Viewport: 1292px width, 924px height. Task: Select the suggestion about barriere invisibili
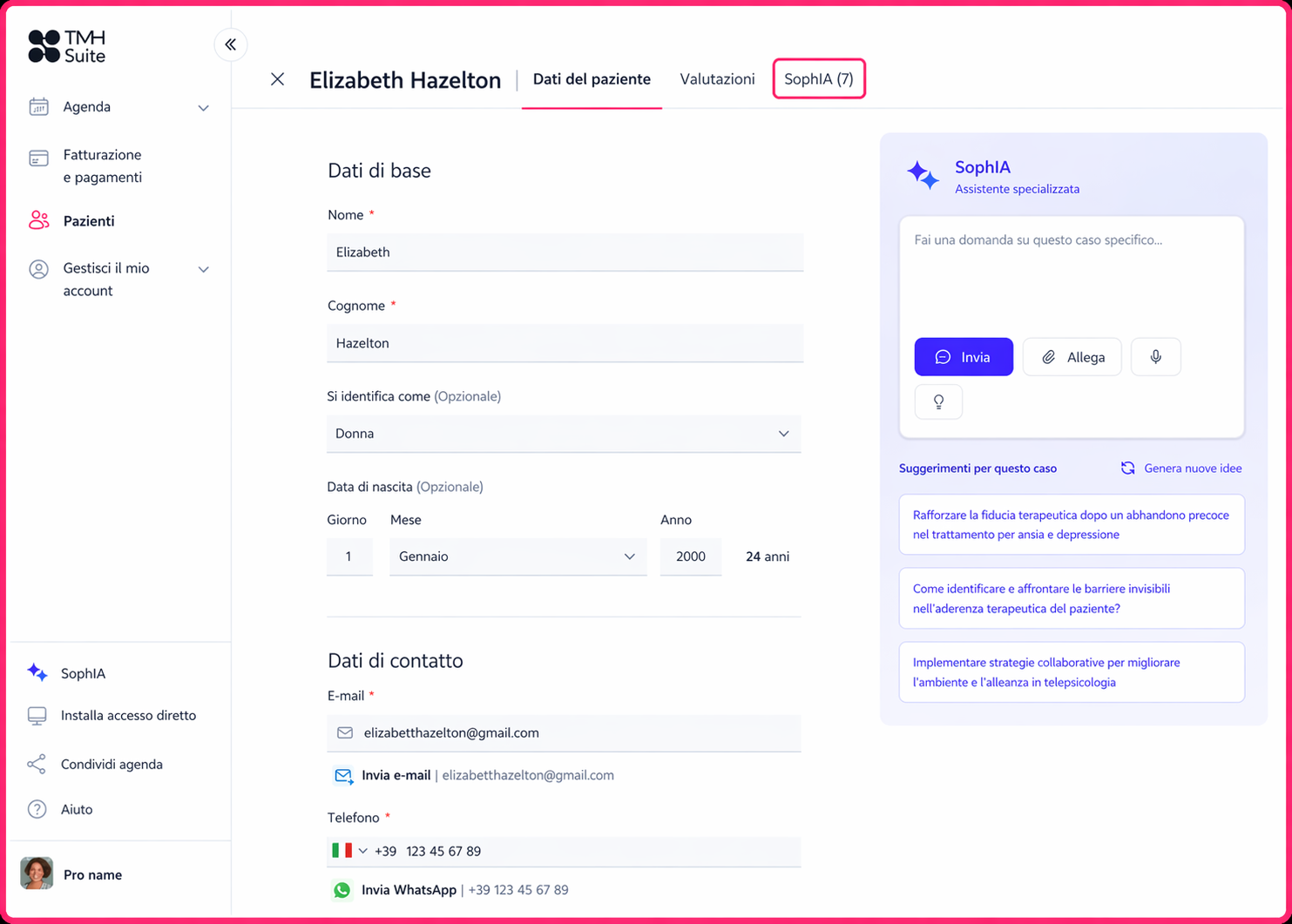[x=1072, y=598]
